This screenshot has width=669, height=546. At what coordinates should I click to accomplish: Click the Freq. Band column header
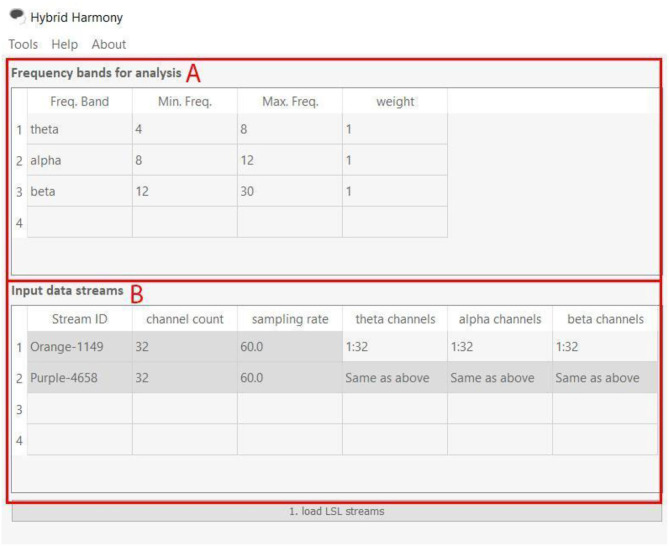(x=80, y=102)
